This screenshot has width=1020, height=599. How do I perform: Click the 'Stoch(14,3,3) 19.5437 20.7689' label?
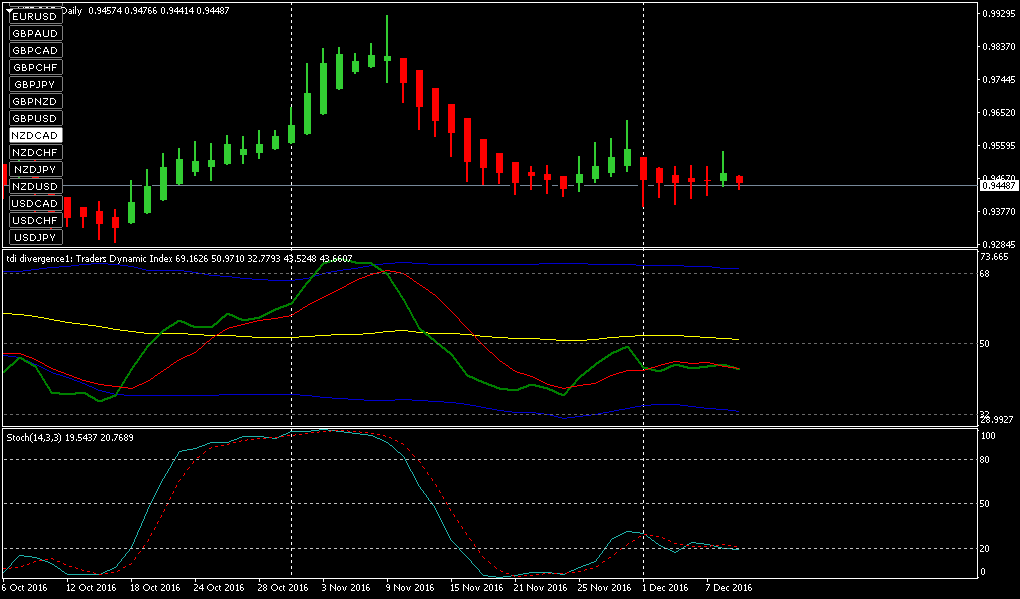click(x=70, y=438)
